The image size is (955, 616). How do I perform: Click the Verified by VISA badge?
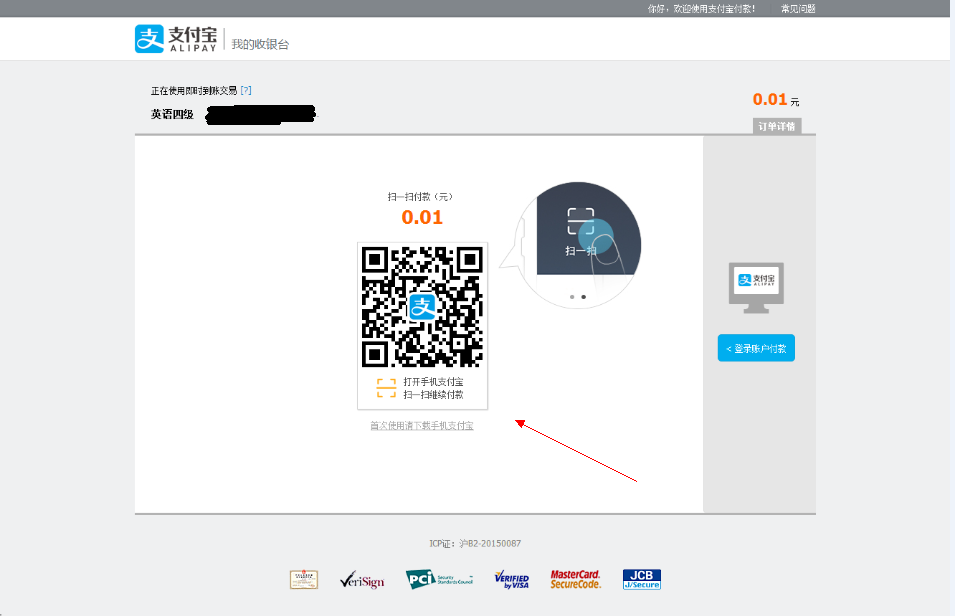[x=511, y=579]
